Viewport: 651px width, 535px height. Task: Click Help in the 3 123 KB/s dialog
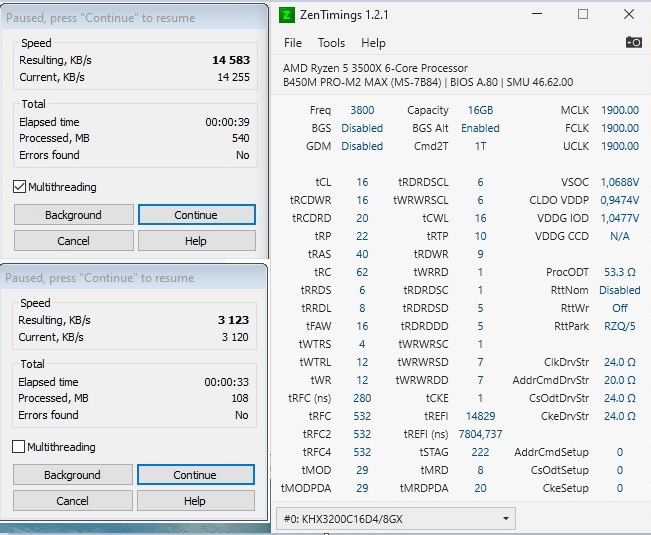pos(195,501)
